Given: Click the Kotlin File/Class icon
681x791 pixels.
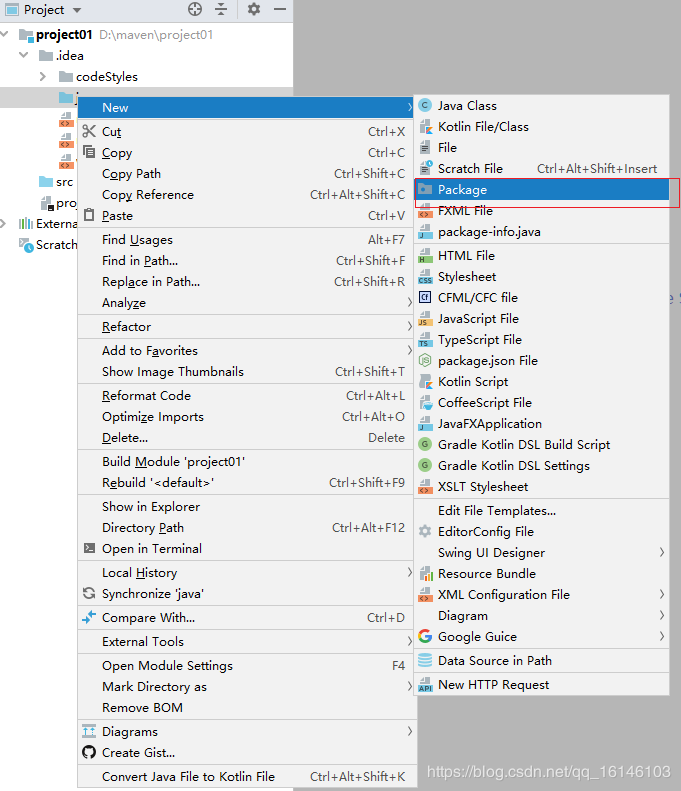Looking at the screenshot, I should pyautogui.click(x=426, y=126).
